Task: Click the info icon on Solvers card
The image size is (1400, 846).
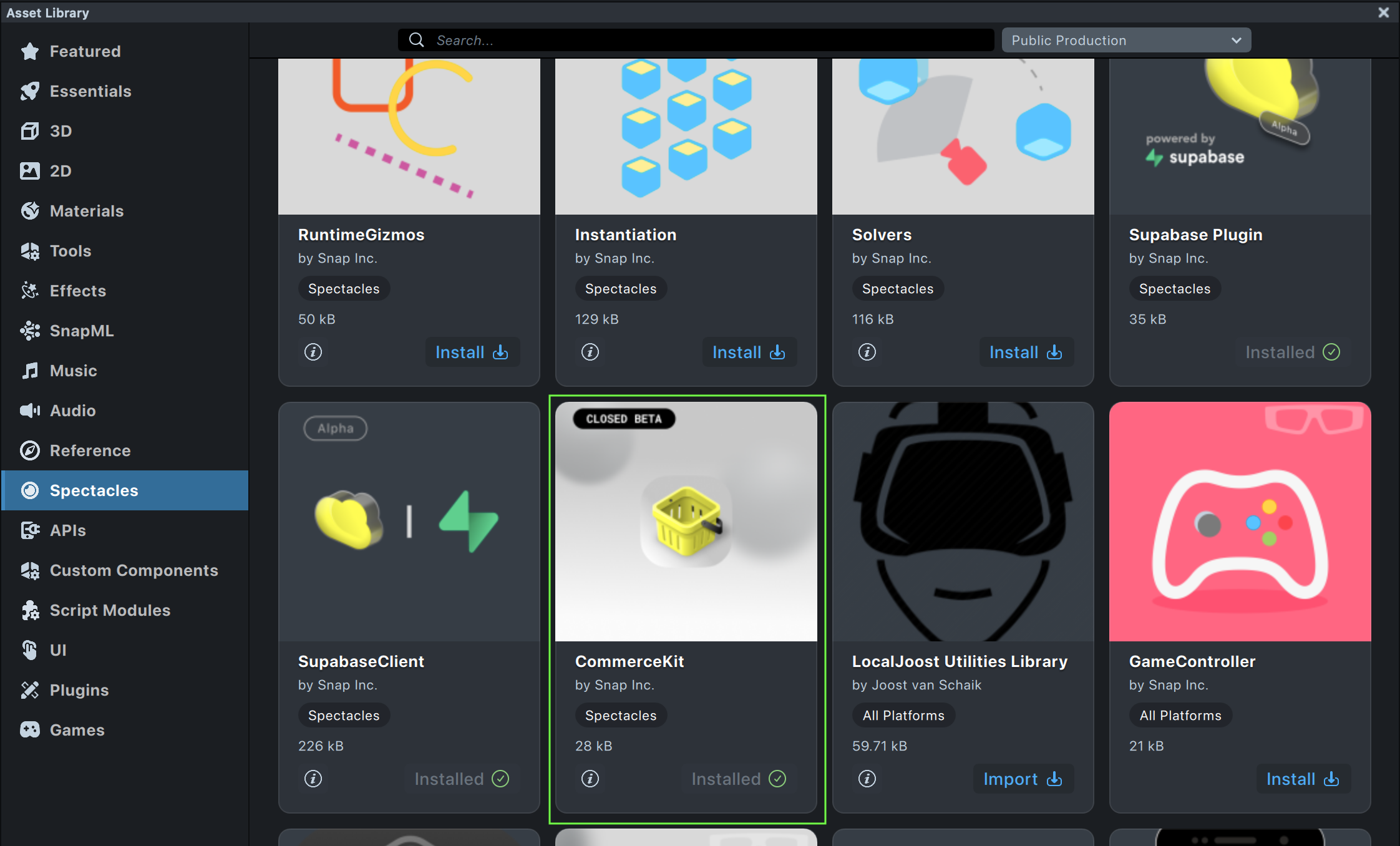Action: click(x=867, y=352)
